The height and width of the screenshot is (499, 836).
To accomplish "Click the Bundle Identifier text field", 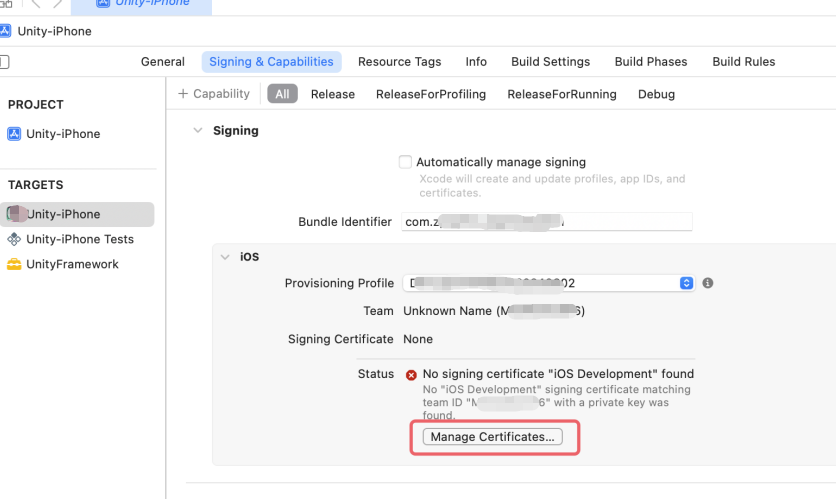I will pos(546,222).
